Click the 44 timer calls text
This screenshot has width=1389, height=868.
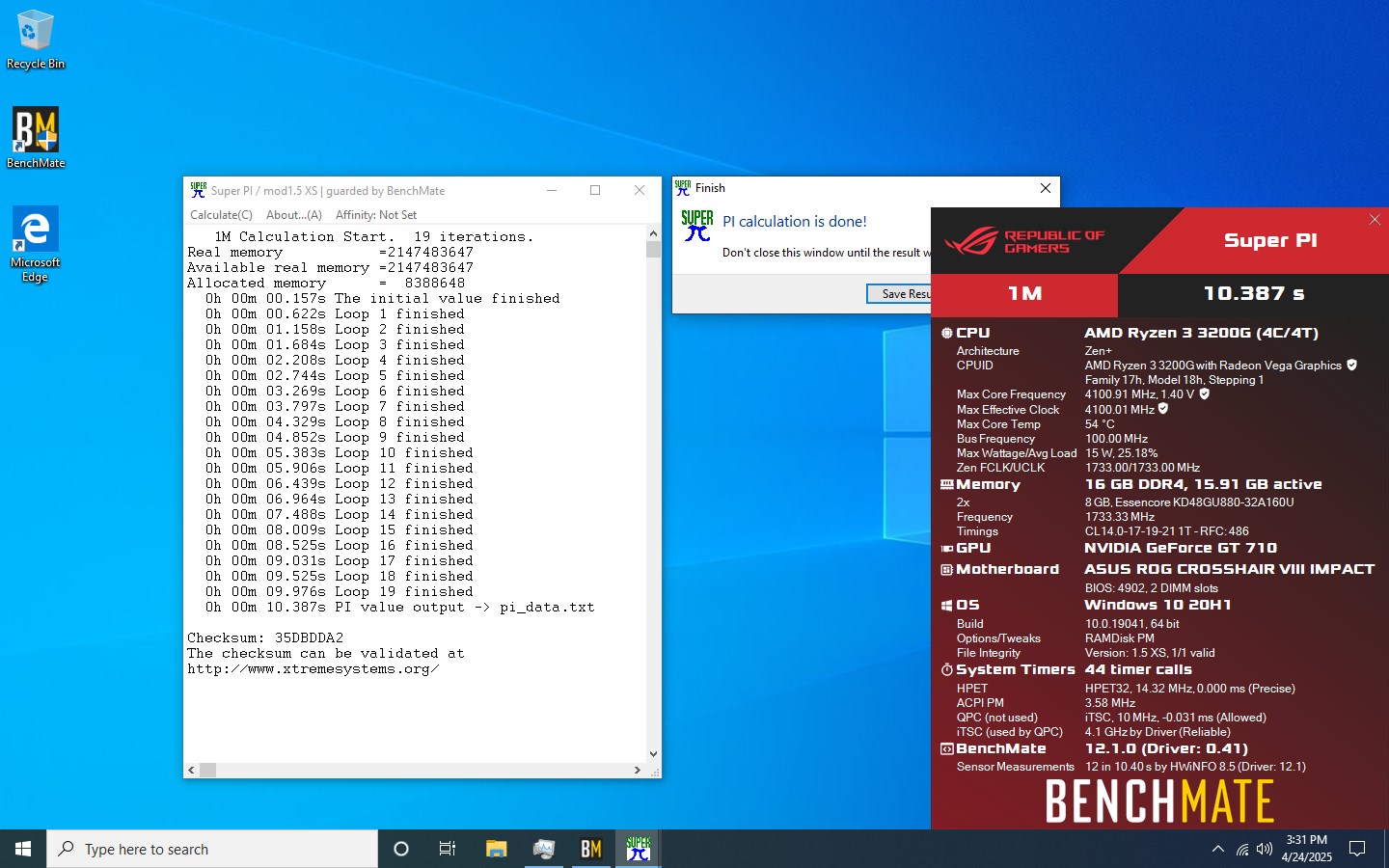[x=1138, y=669]
